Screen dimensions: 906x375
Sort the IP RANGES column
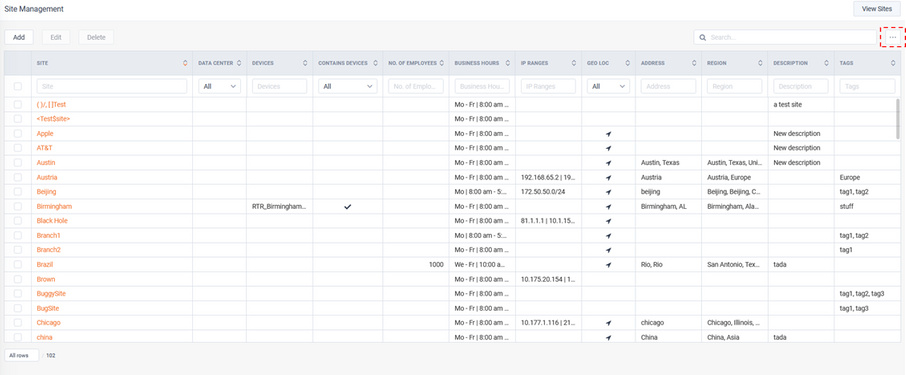[x=574, y=63]
